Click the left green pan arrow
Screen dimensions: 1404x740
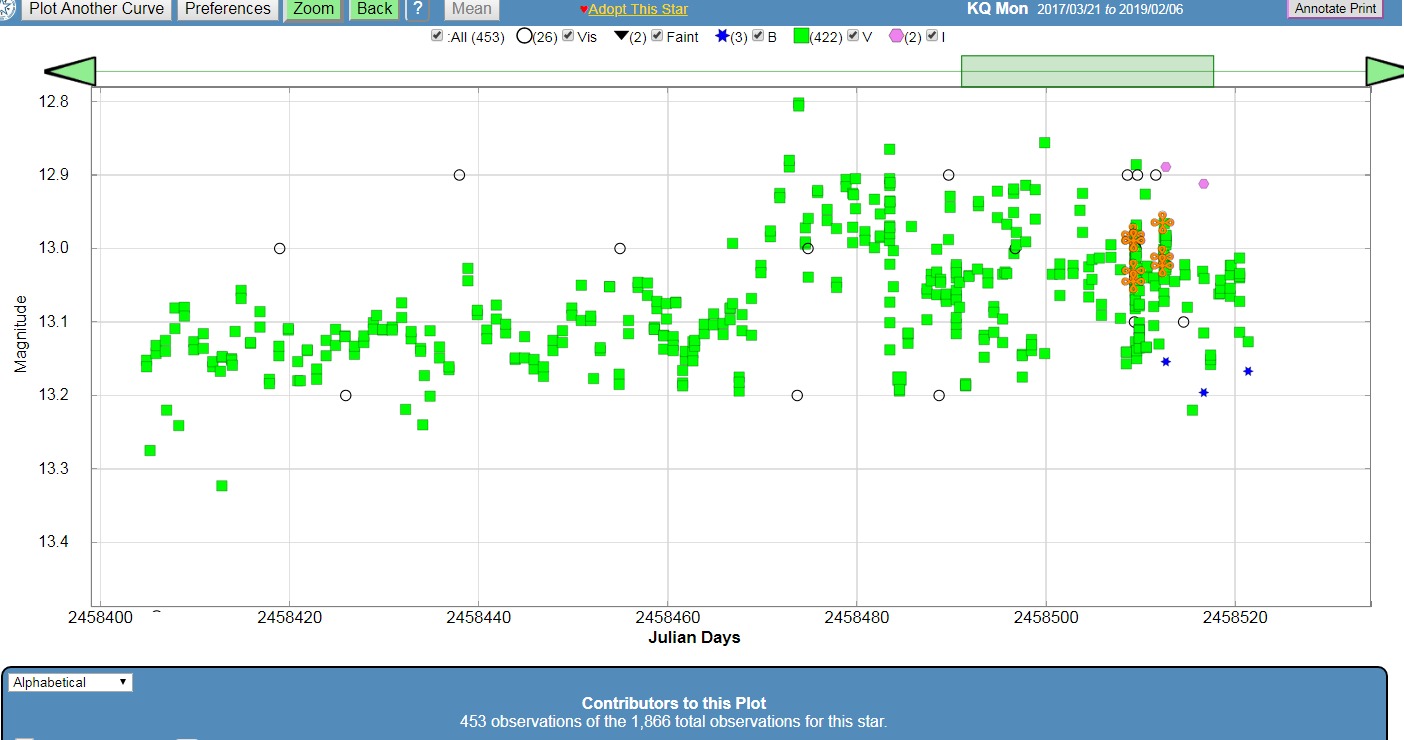70,71
